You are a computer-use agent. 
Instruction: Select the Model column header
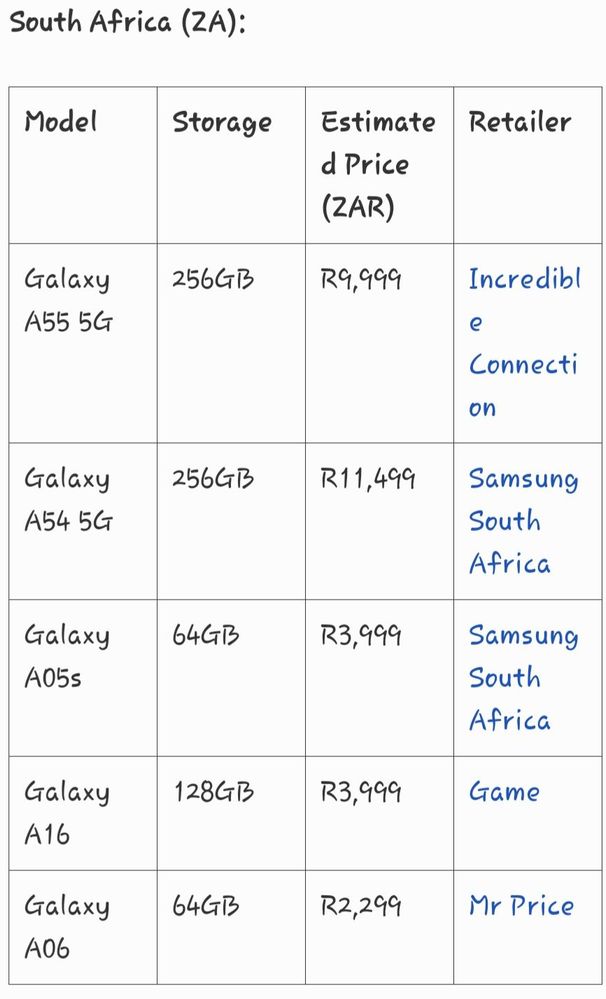point(61,121)
